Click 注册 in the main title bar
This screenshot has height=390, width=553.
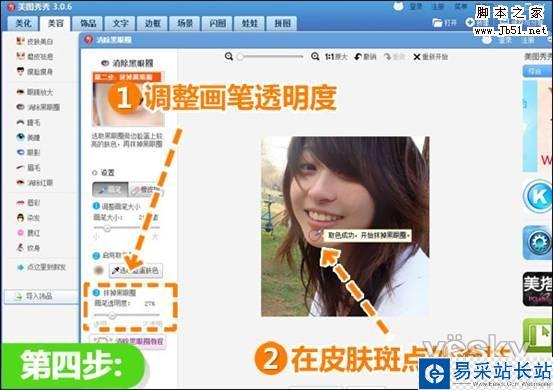[438, 6]
